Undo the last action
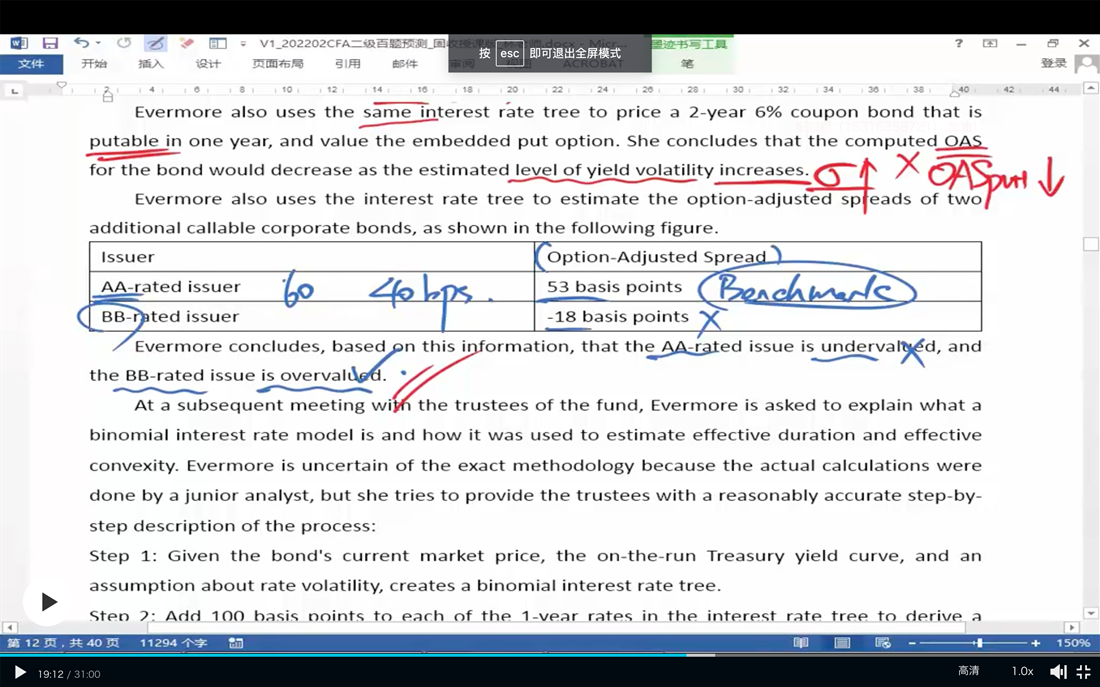1100x687 pixels. point(81,44)
